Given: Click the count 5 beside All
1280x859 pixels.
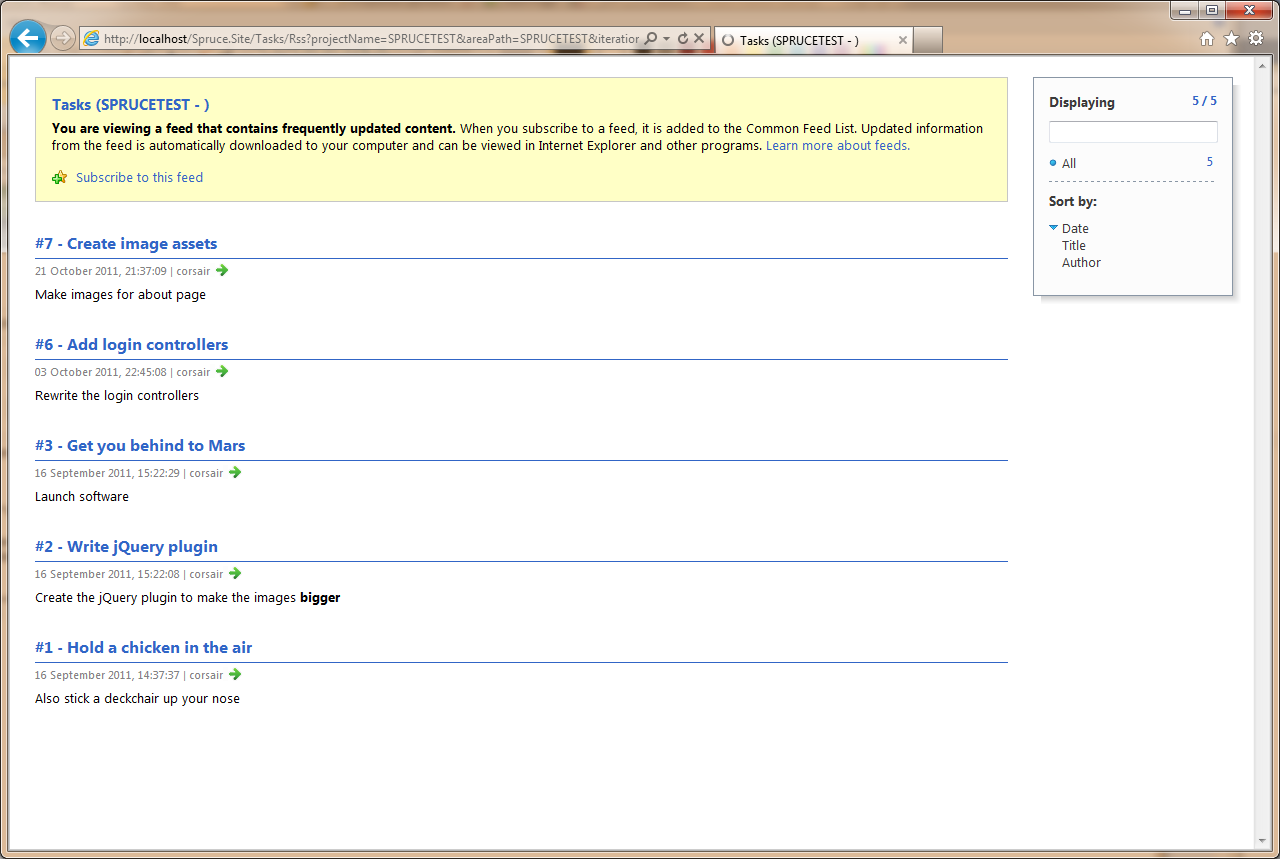Looking at the screenshot, I should pyautogui.click(x=1210, y=162).
